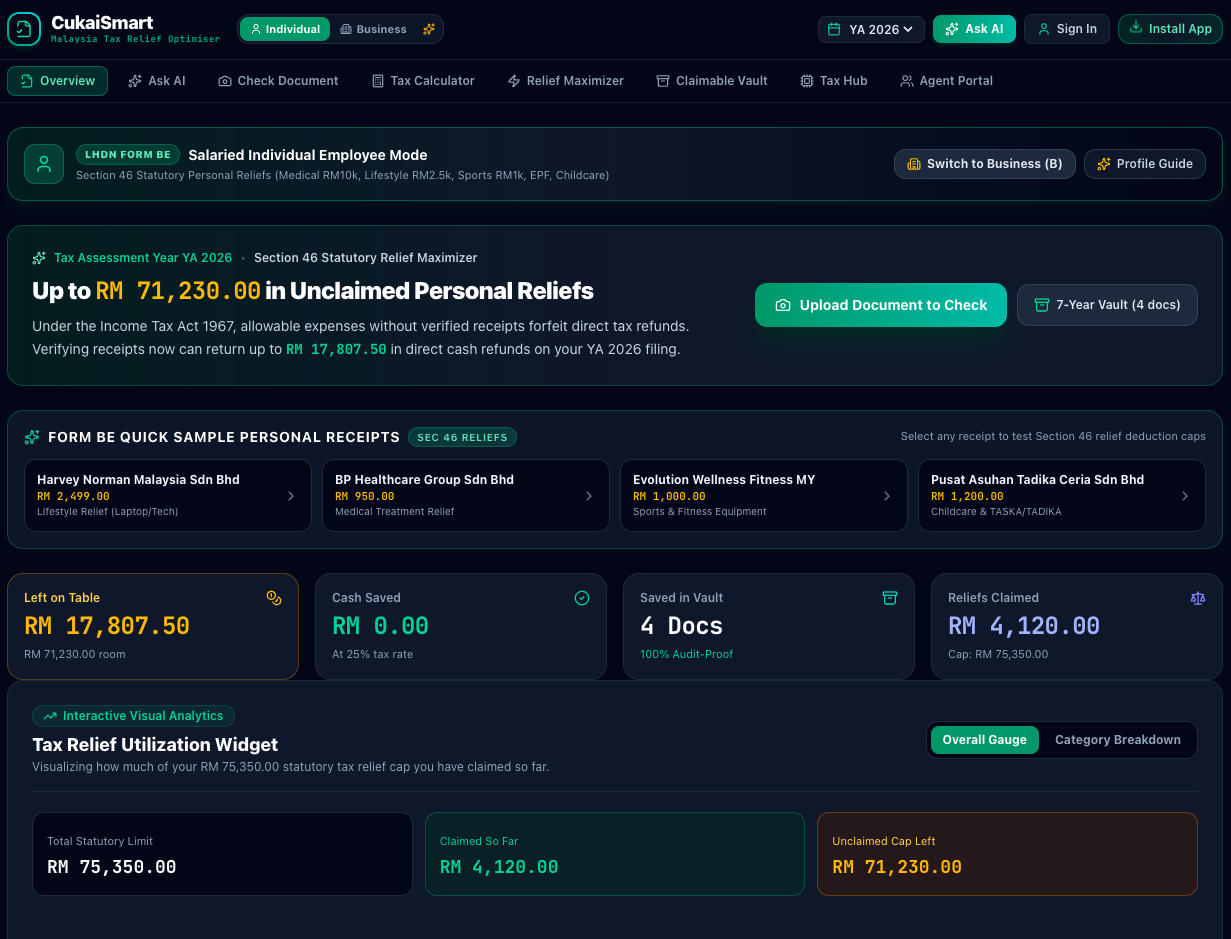Open the Profile Guide button
Image resolution: width=1231 pixels, height=939 pixels.
1145,164
